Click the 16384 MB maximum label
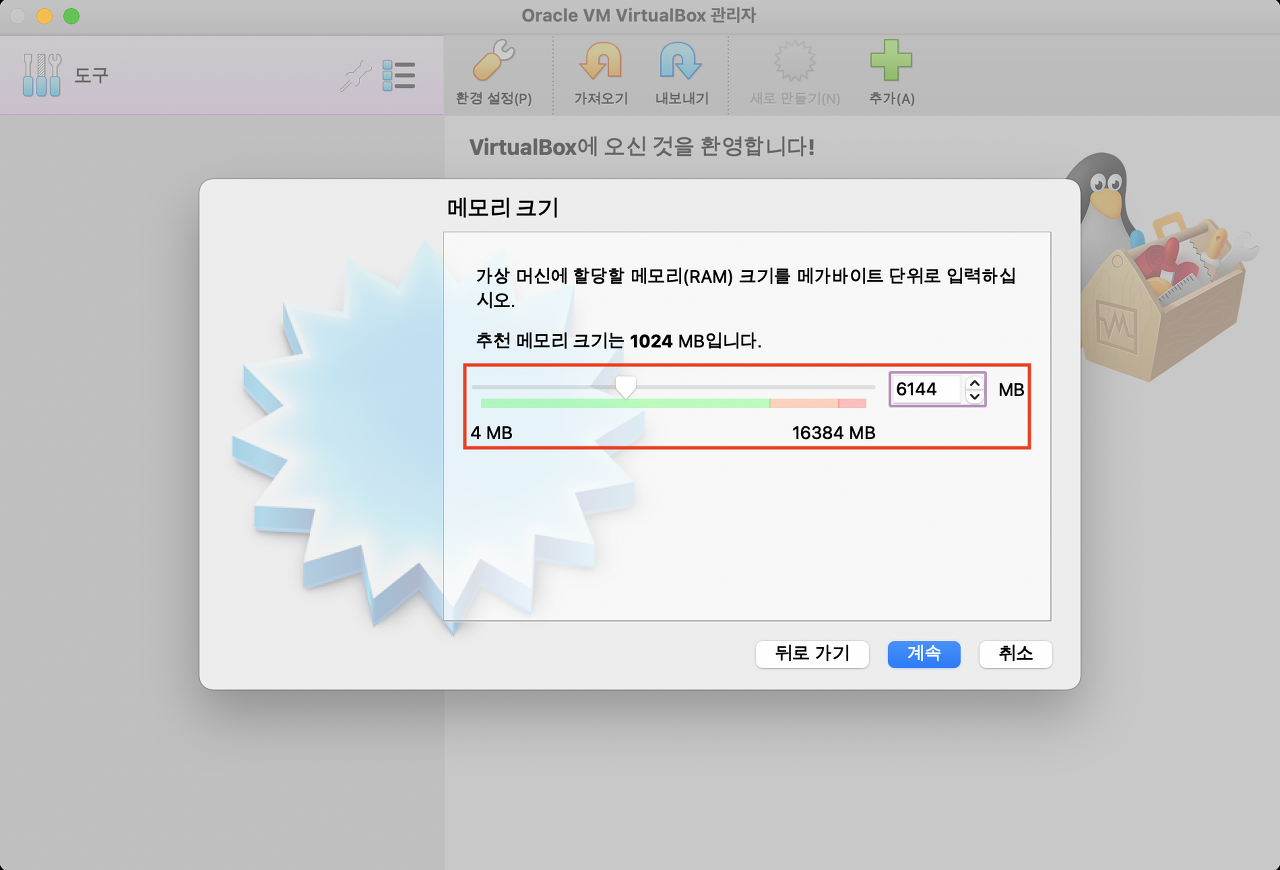The image size is (1280, 870). pos(834,433)
